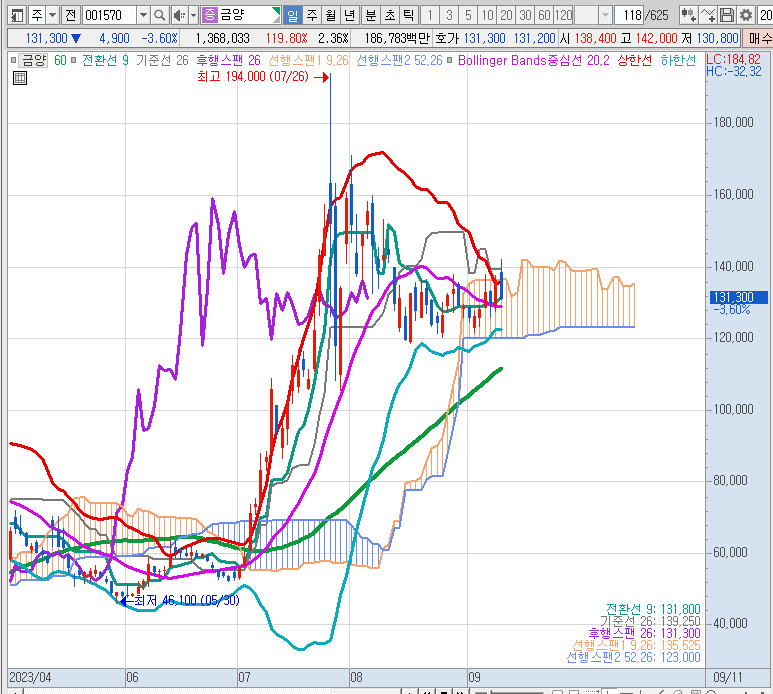The image size is (773, 694).
Task: Choose the 5 interval button
Action: pos(468,16)
